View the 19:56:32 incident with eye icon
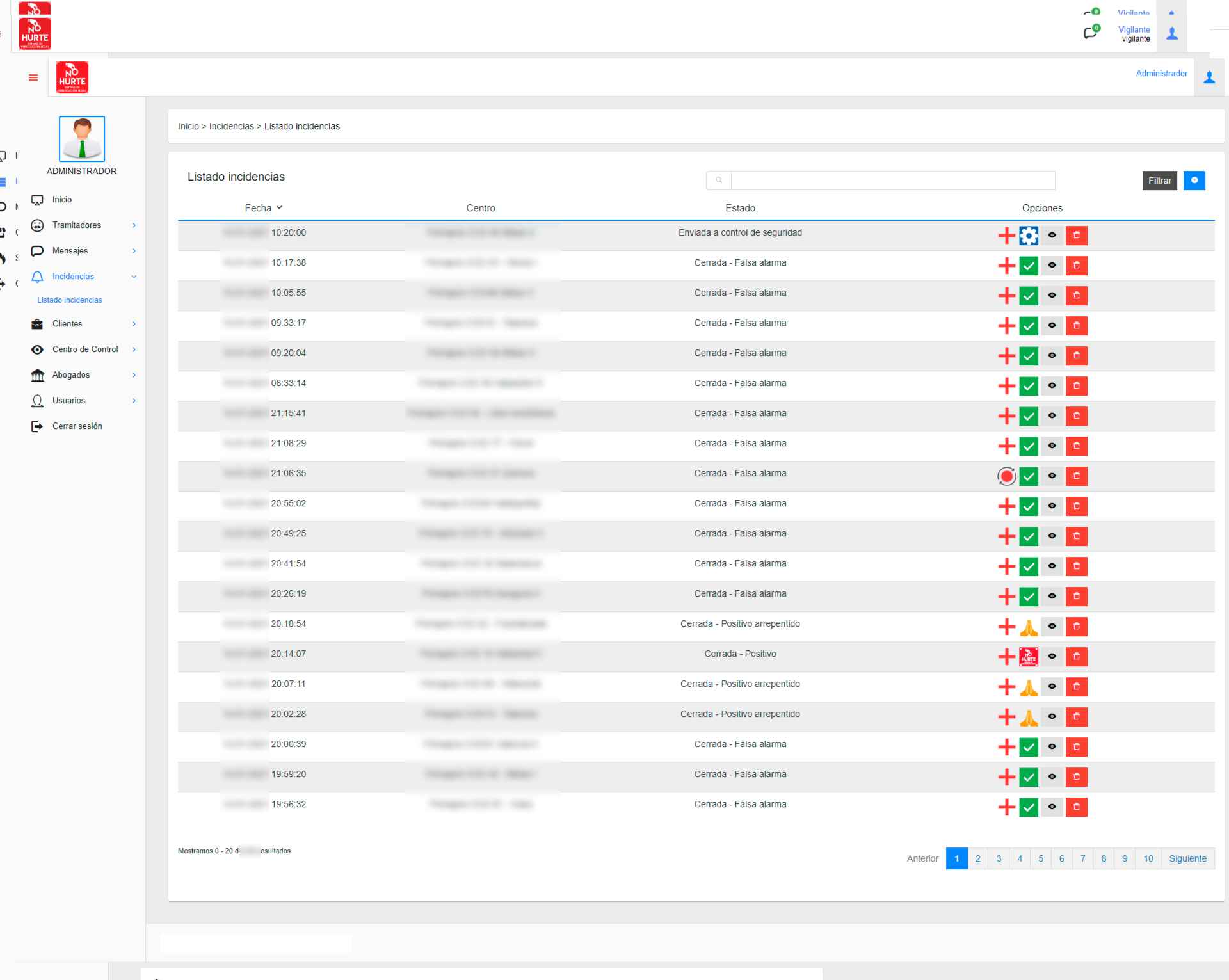The height and width of the screenshot is (980, 1229). (x=1052, y=807)
